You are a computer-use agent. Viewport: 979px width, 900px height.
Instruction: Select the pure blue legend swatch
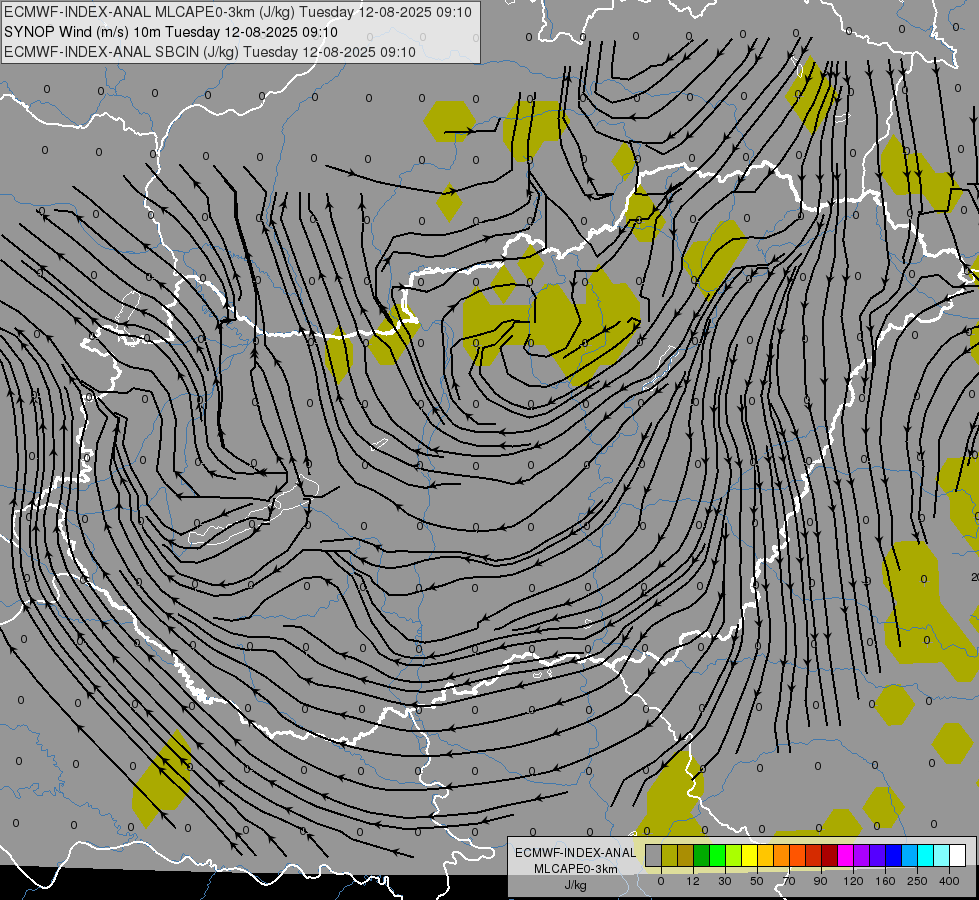894,855
